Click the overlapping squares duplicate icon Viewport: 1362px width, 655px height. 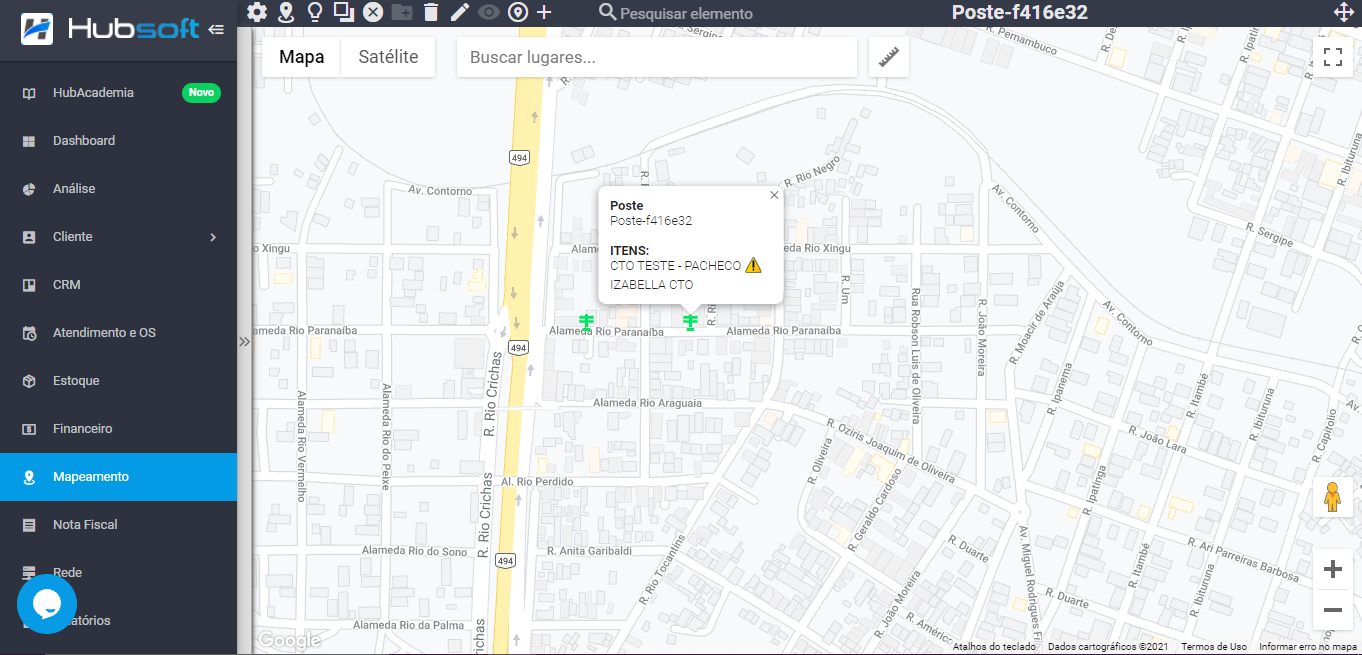[x=344, y=12]
